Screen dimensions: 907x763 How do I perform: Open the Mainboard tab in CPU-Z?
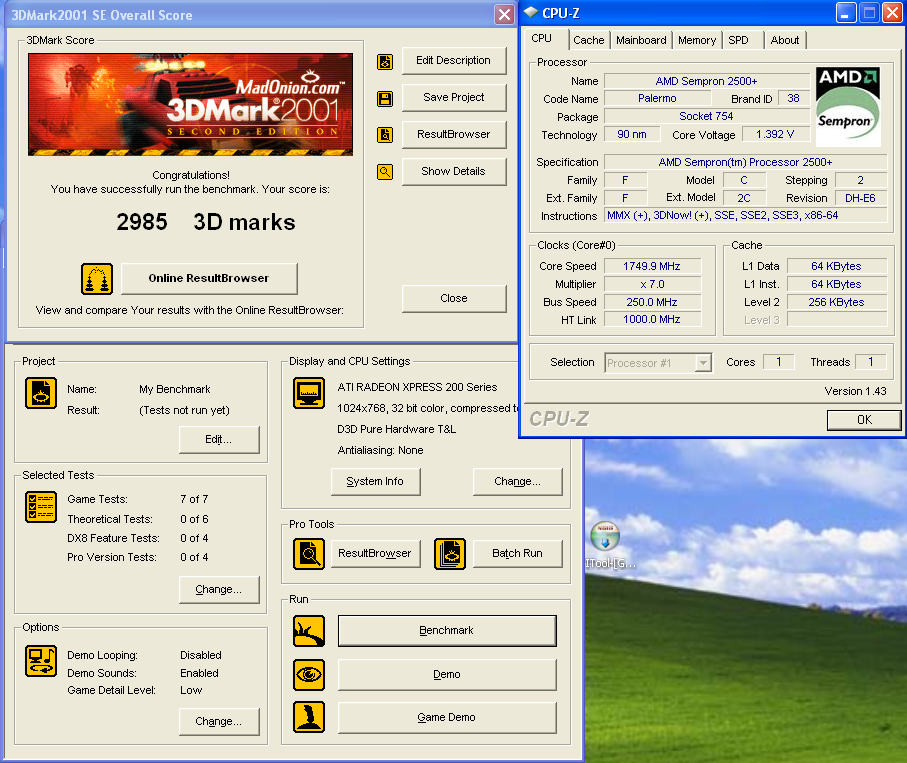tap(641, 40)
